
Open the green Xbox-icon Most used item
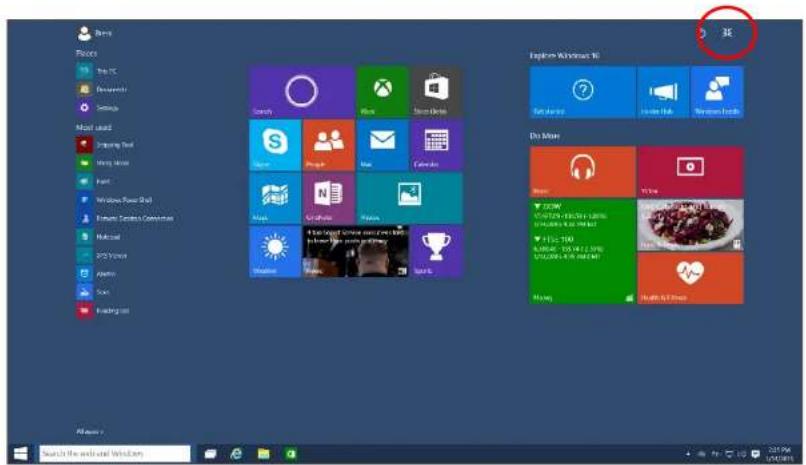(x=103, y=163)
